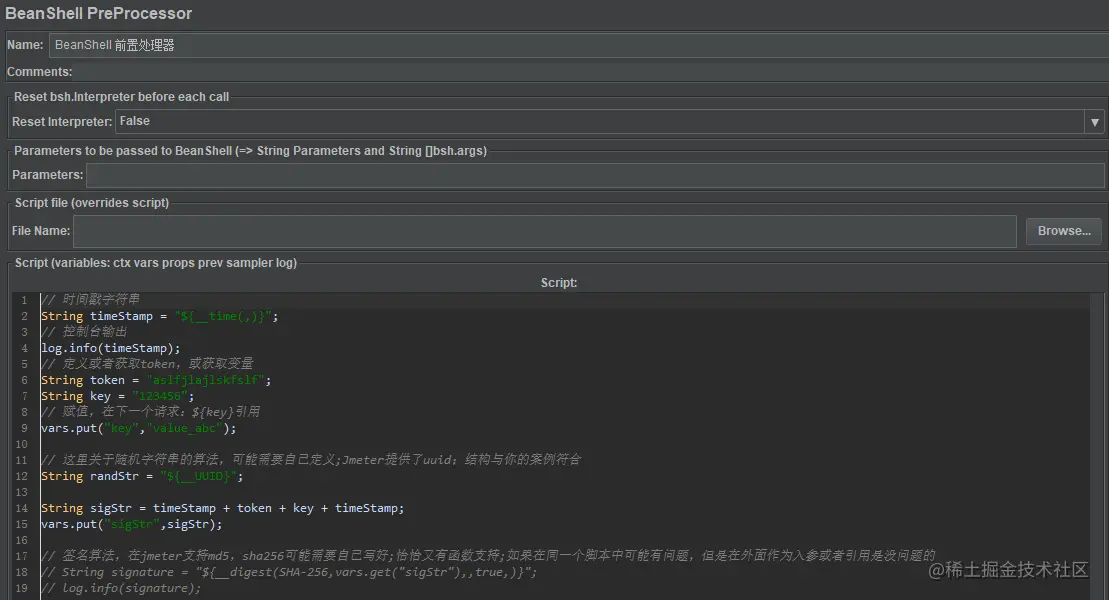Screen dimensions: 1109x600
Task: Click line number 16 in the gutter
Action: click(22, 541)
